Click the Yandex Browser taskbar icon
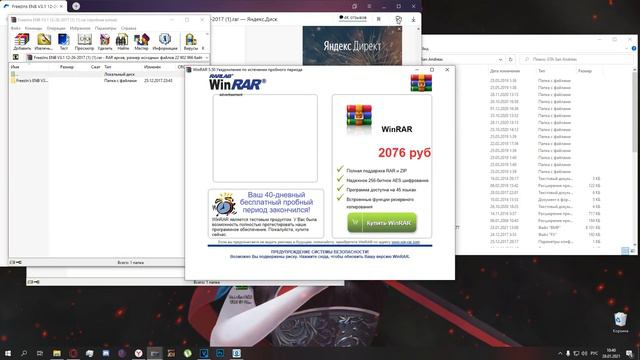This screenshot has width=640, height=360. (138, 353)
